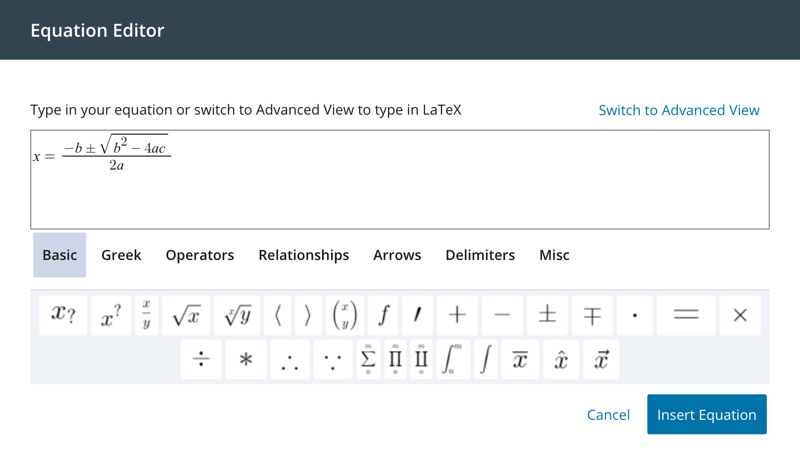Insert the therefore three-dots symbol
The image size is (800, 467).
(x=290, y=360)
